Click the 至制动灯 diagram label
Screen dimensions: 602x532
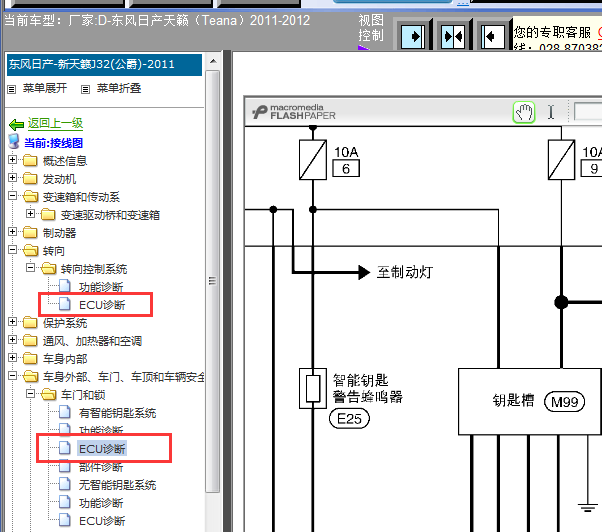405,272
